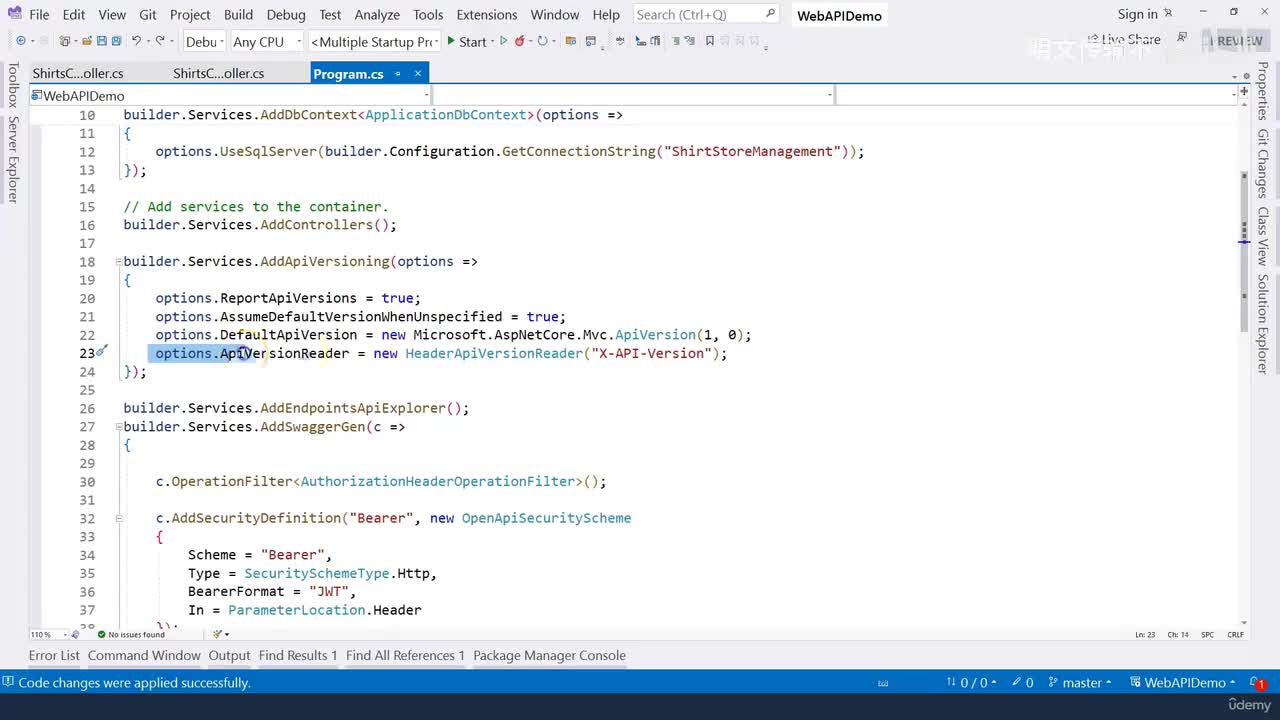Screen dimensions: 1280x720
Task: Open the Error List tab
Action: tap(54, 655)
